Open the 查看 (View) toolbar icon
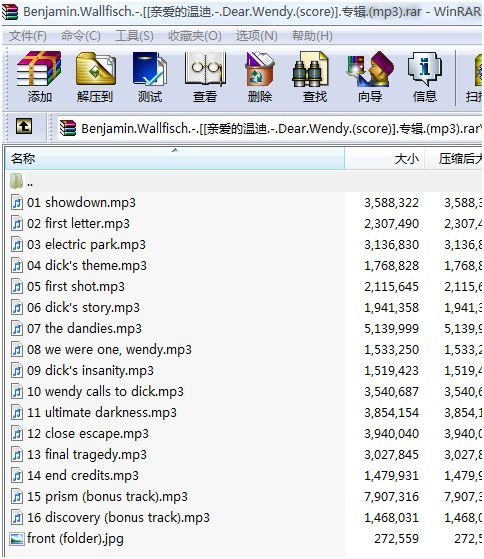The width and height of the screenshot is (484, 559). (205, 69)
